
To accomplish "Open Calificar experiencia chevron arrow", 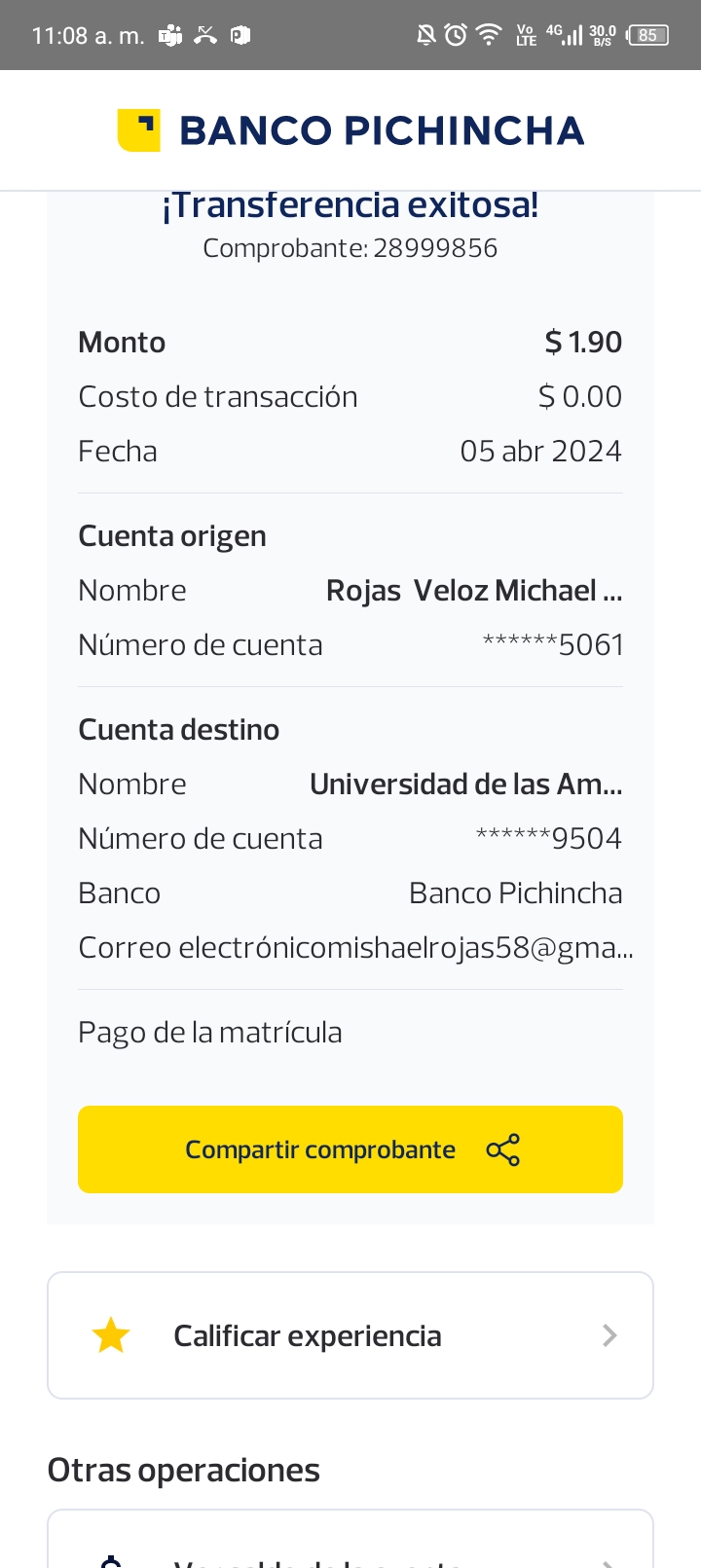I will pyautogui.click(x=610, y=1335).
